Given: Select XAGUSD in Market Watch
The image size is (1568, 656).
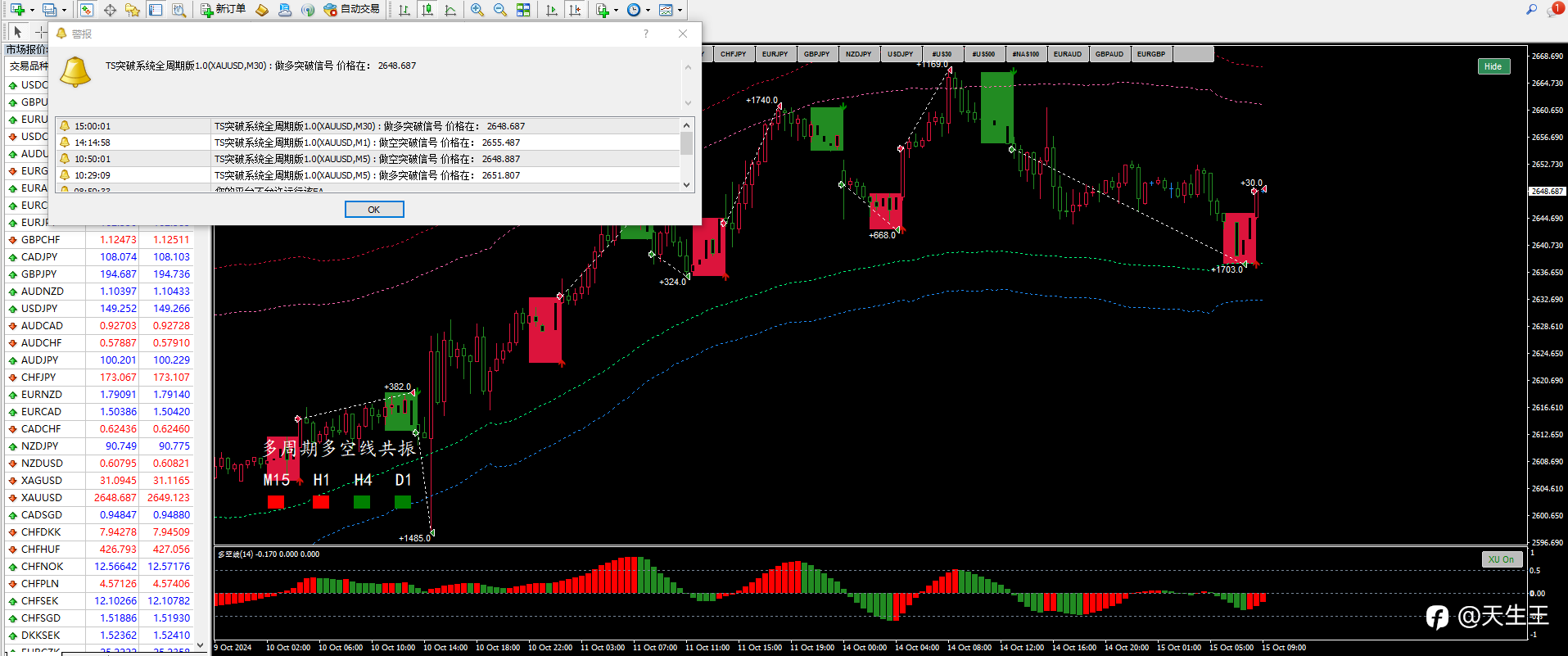Looking at the screenshot, I should (x=99, y=481).
